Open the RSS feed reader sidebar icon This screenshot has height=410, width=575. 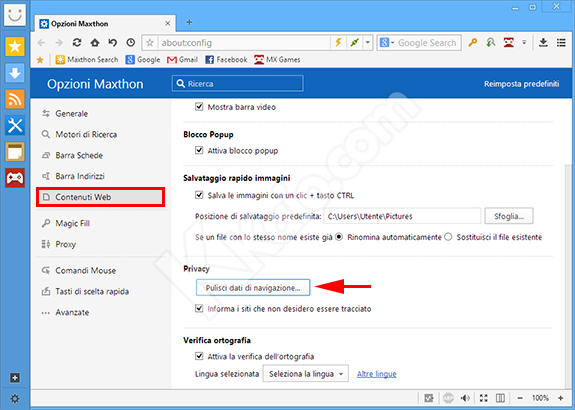[15, 99]
